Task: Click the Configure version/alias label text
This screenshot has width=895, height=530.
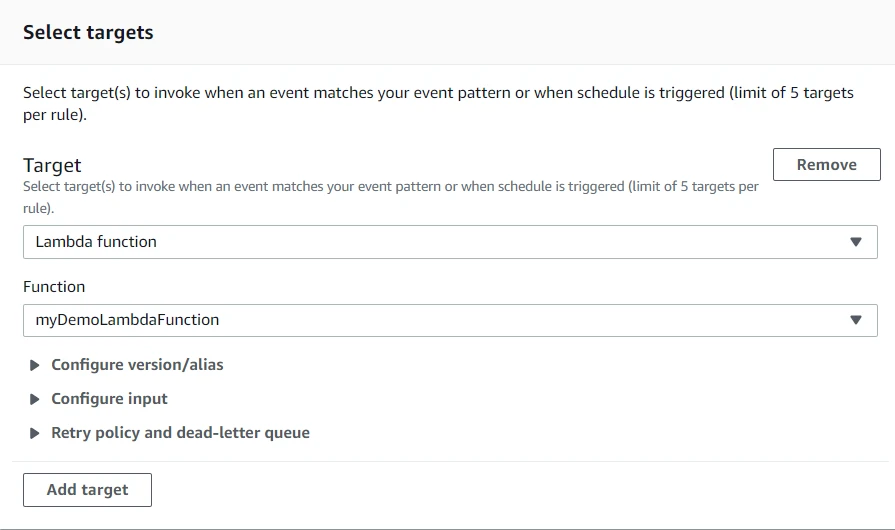Action: pyautogui.click(x=137, y=365)
